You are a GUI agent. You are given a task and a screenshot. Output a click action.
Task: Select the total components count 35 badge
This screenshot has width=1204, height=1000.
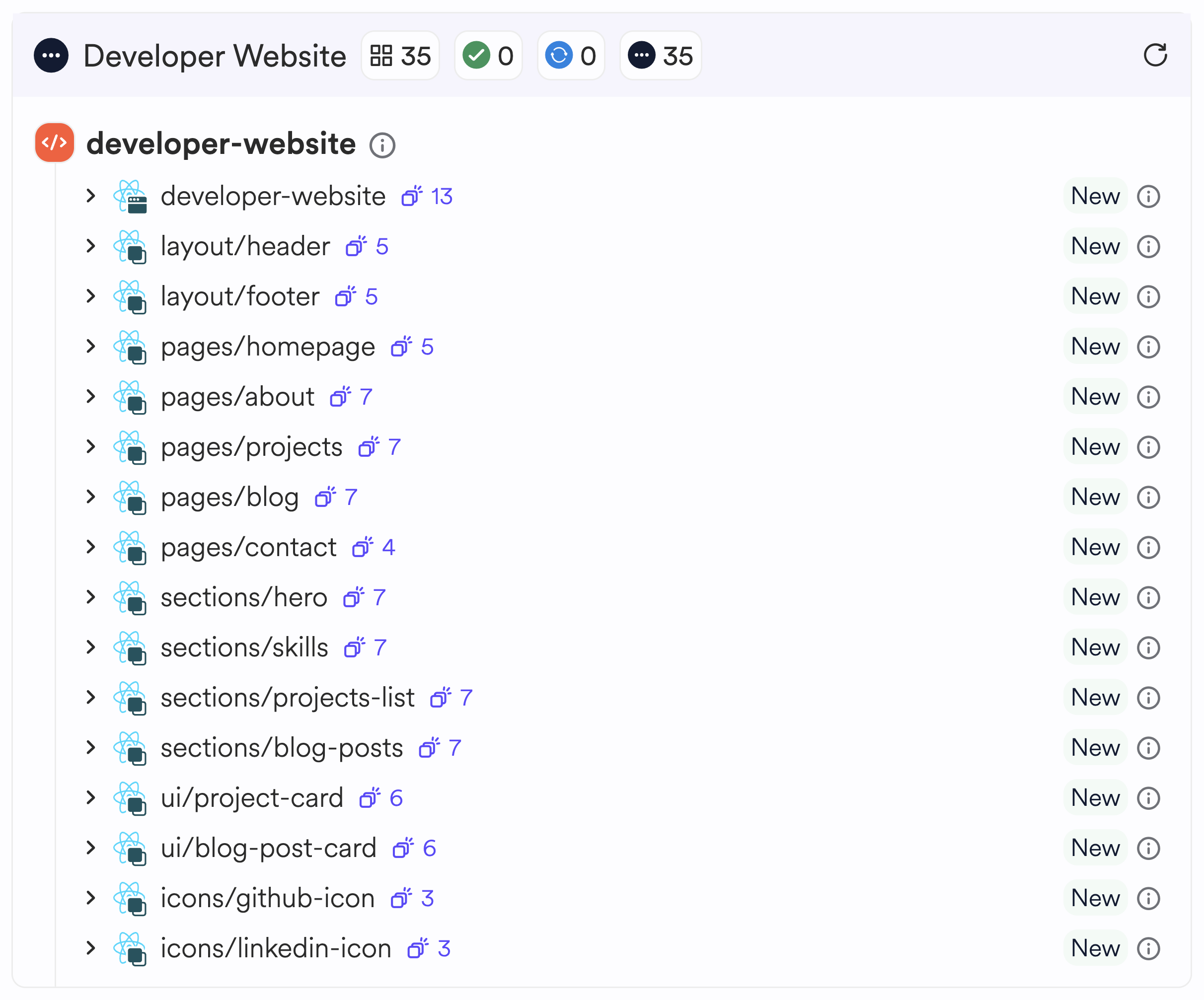[x=400, y=56]
